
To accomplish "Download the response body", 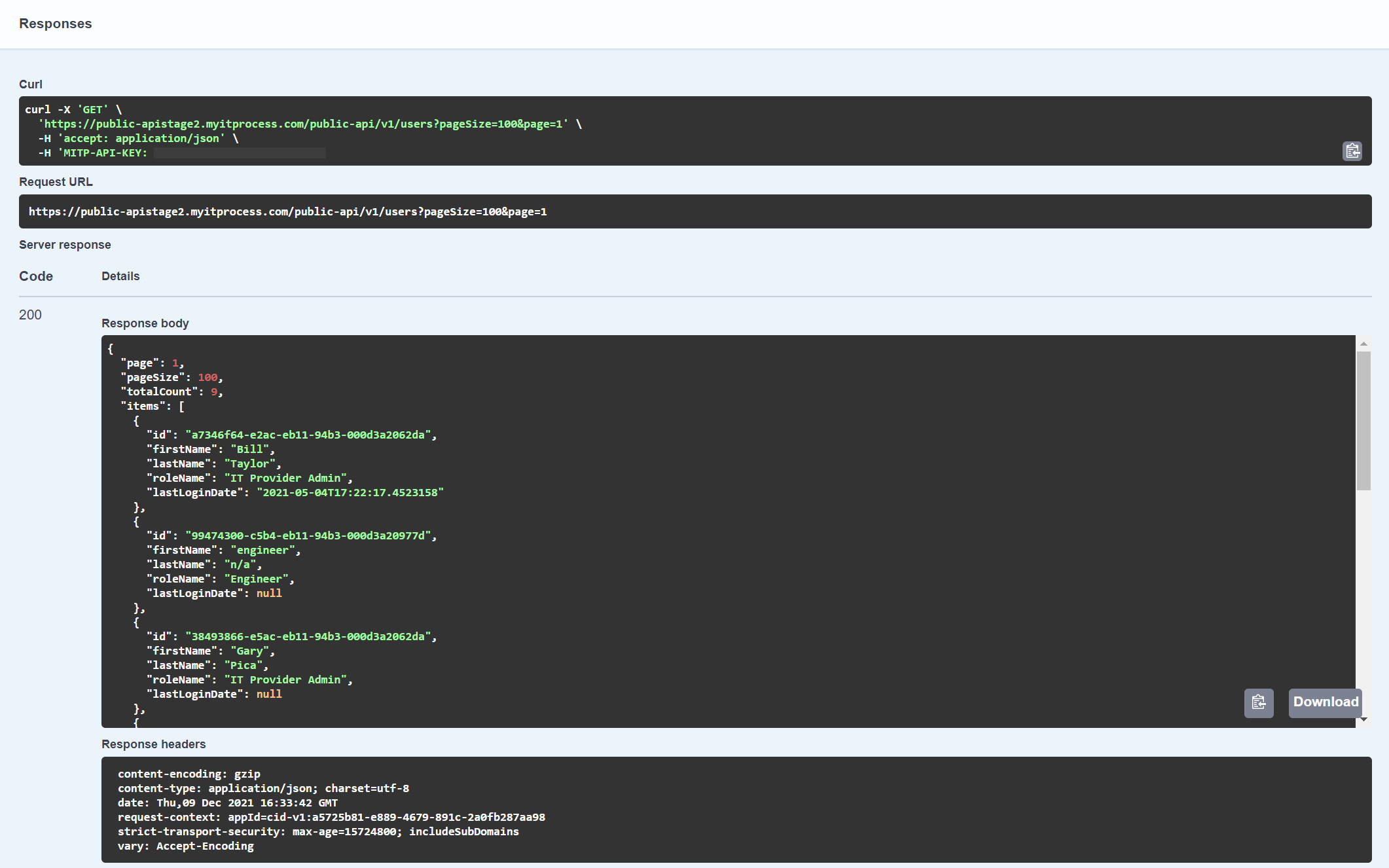I will click(x=1326, y=702).
